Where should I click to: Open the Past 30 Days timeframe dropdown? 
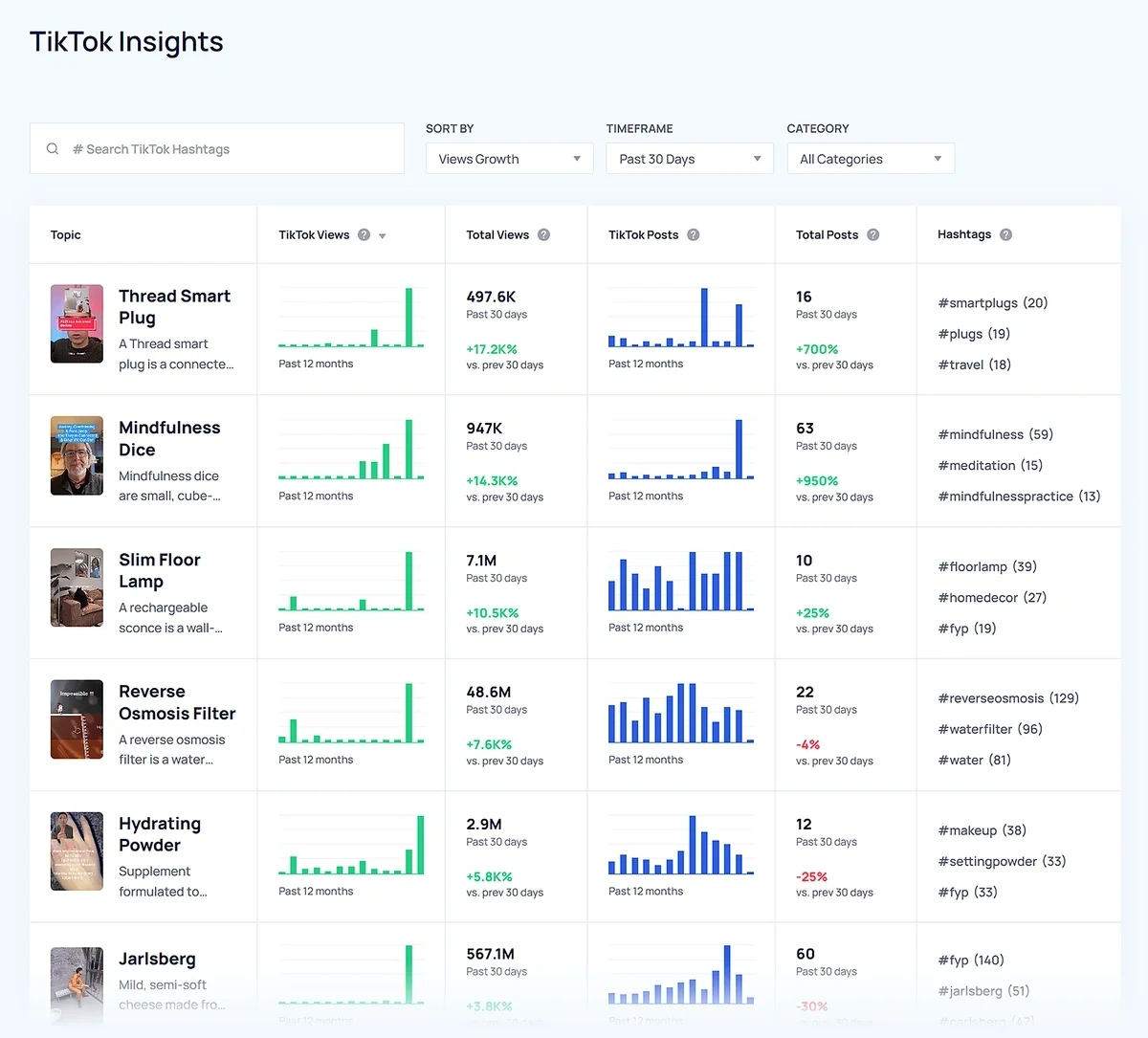point(689,159)
